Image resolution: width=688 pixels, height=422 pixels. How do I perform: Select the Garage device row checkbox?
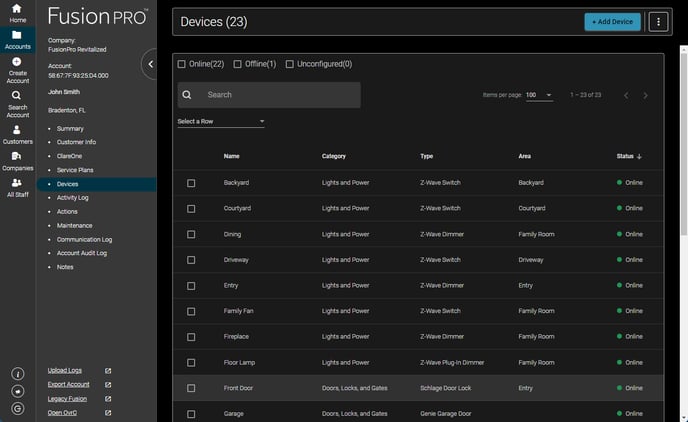click(x=191, y=414)
